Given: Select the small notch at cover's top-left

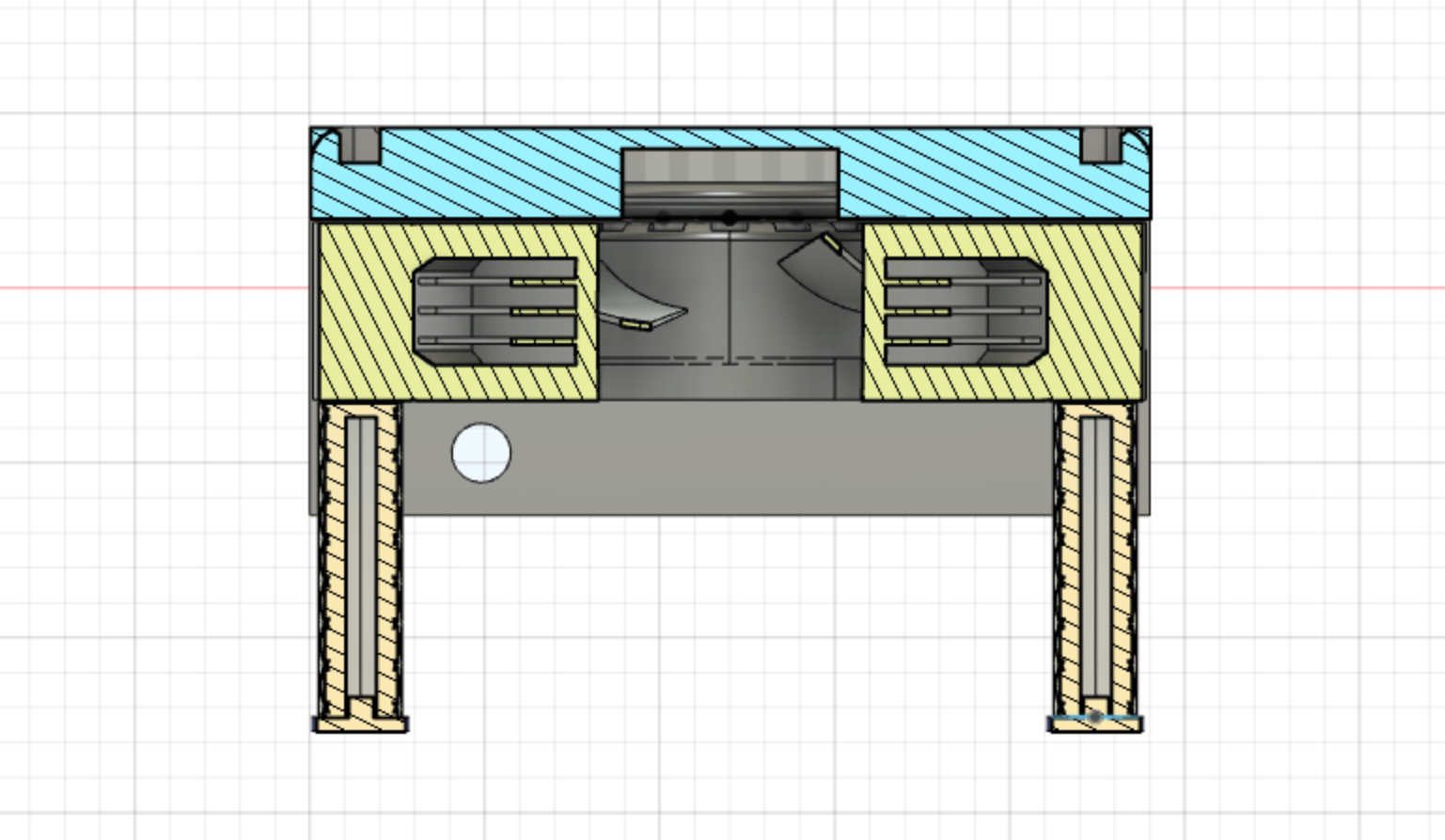Looking at the screenshot, I should click(x=359, y=145).
